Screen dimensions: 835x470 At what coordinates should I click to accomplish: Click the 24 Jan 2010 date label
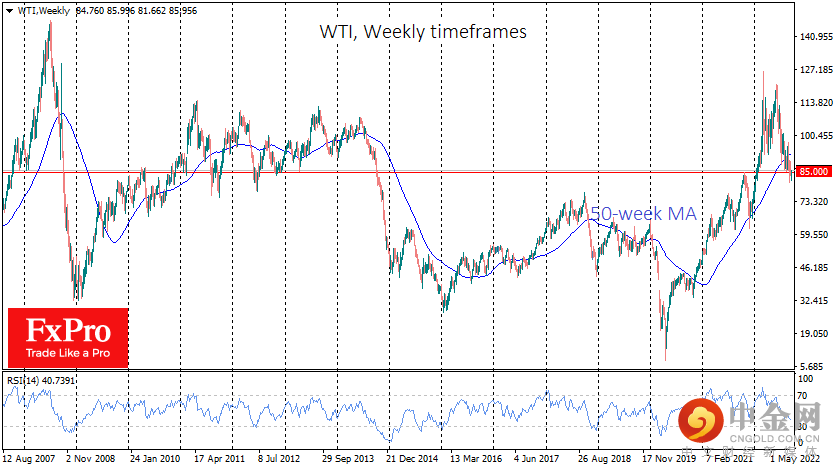click(x=155, y=458)
